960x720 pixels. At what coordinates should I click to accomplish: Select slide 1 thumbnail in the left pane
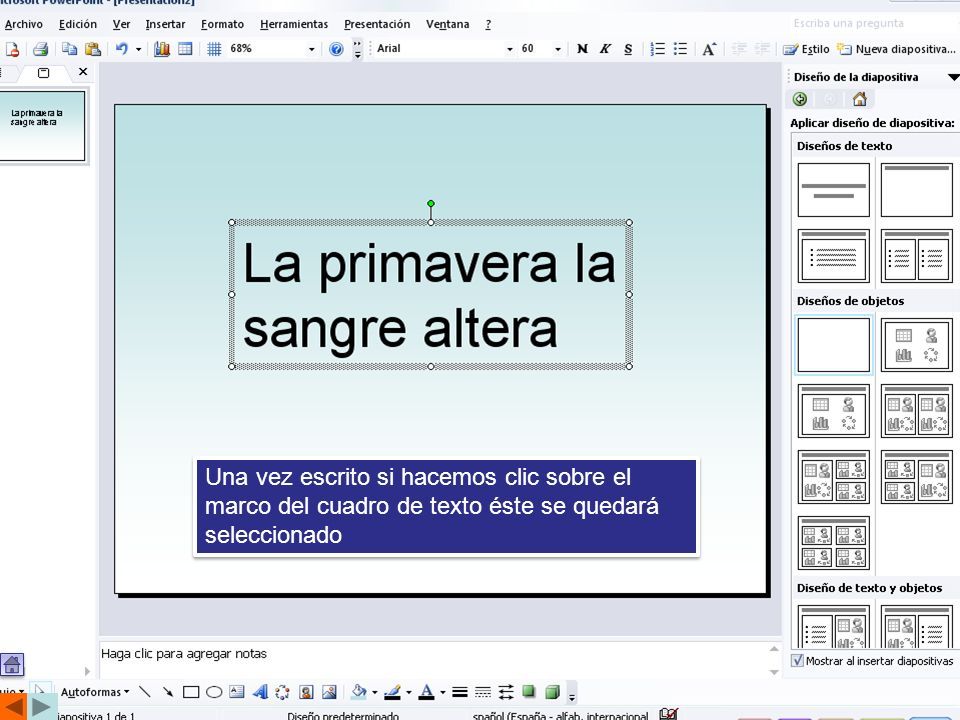pyautogui.click(x=42, y=126)
